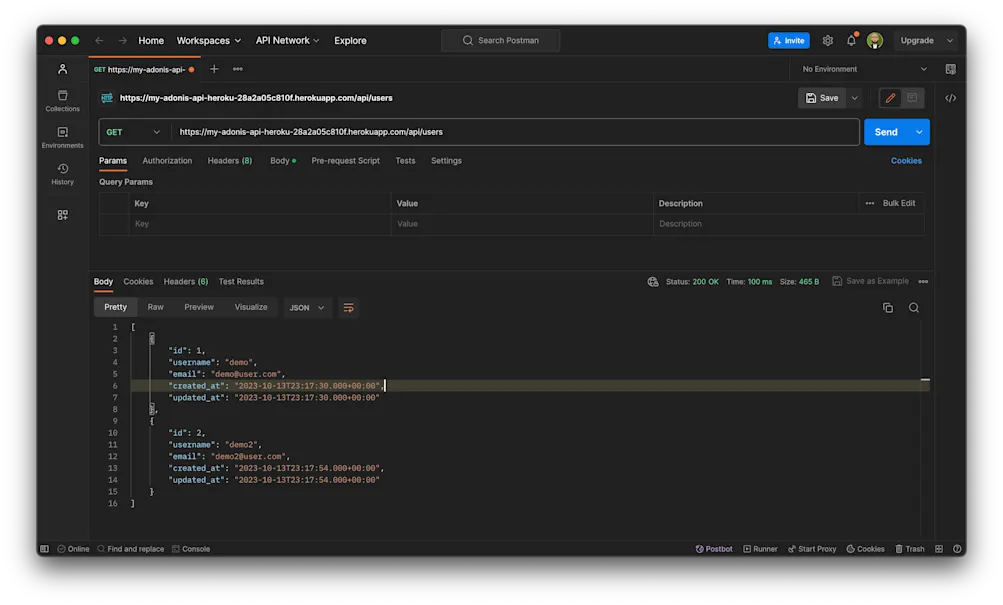Search within the response body
This screenshot has width=1003, height=605.
pos(913,307)
